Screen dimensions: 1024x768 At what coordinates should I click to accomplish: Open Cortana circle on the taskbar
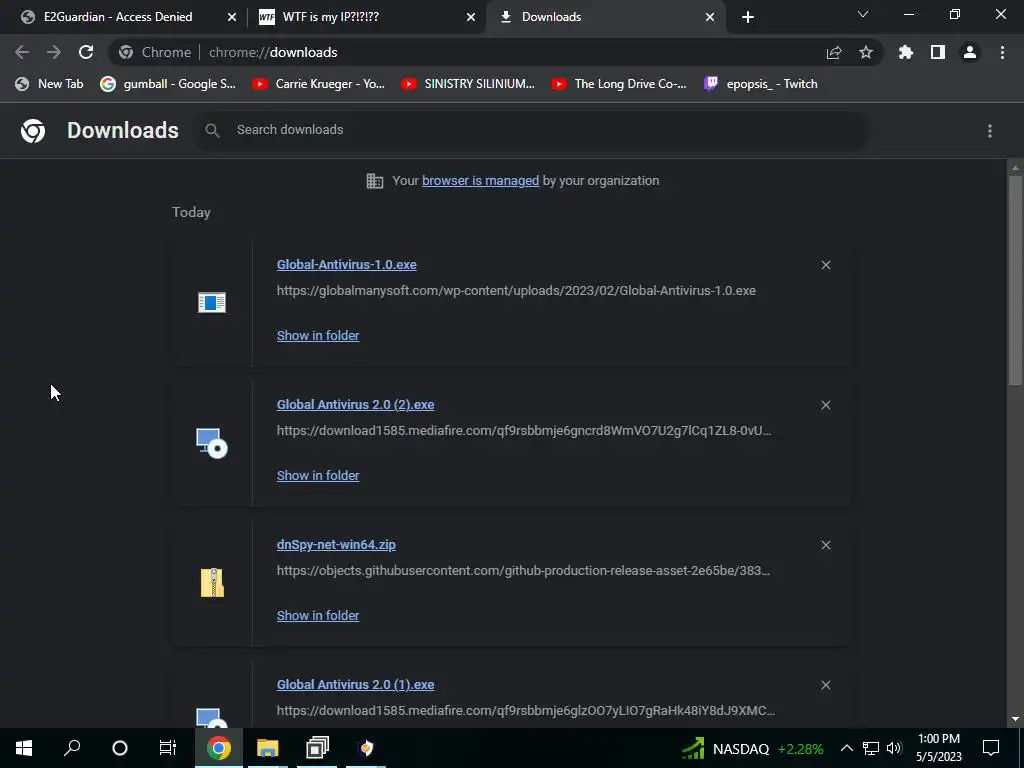120,748
